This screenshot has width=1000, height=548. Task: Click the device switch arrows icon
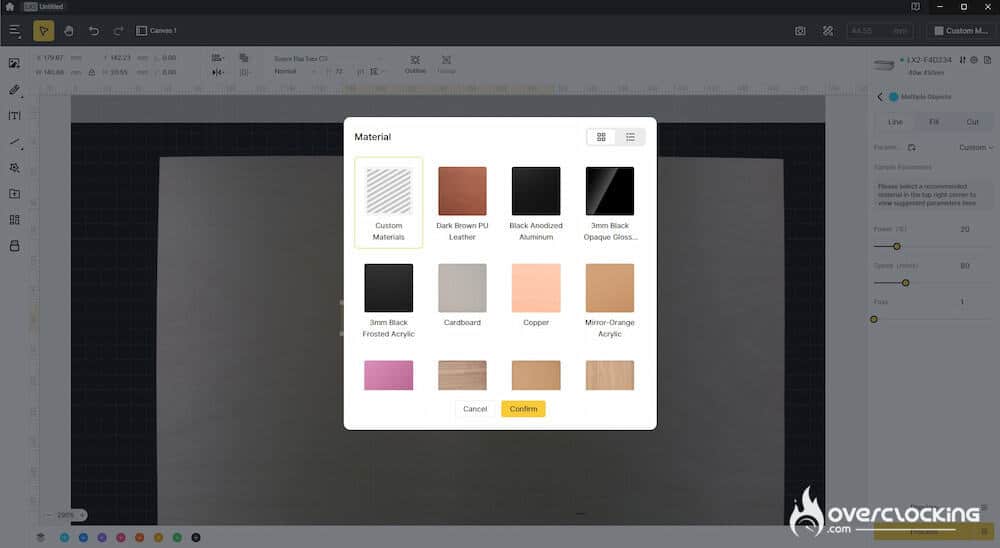click(962, 60)
